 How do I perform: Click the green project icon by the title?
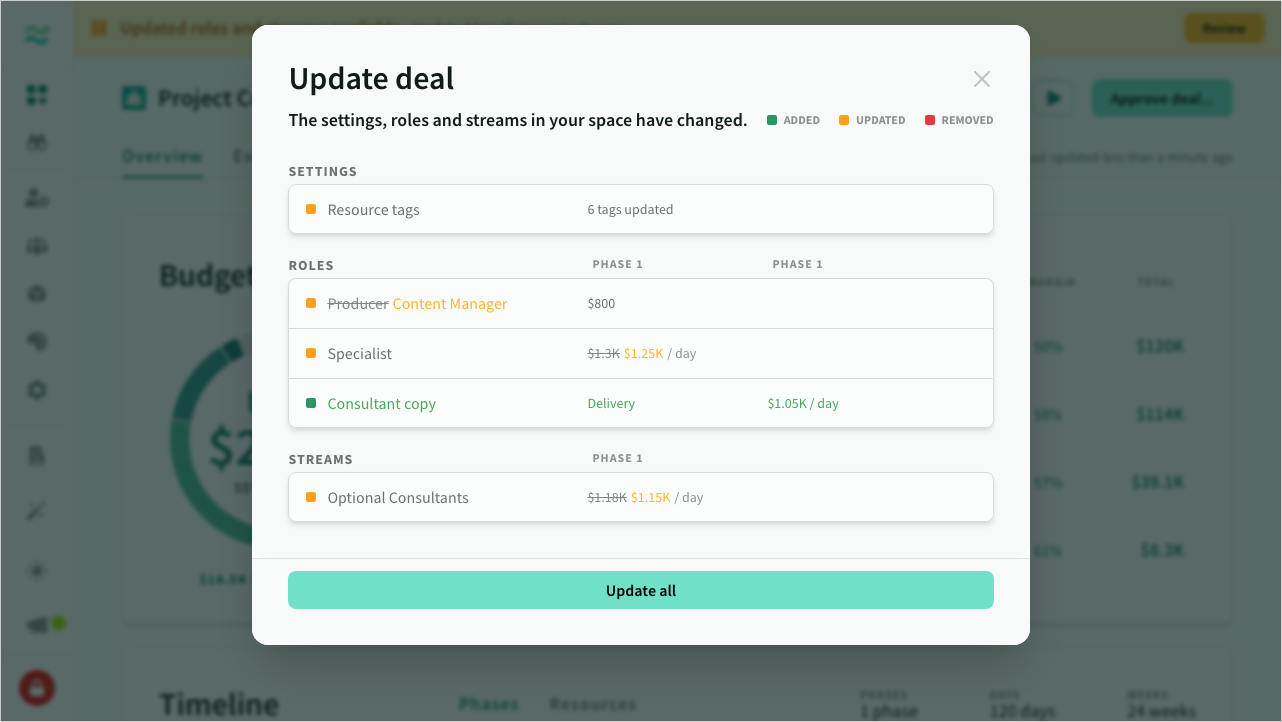134,98
